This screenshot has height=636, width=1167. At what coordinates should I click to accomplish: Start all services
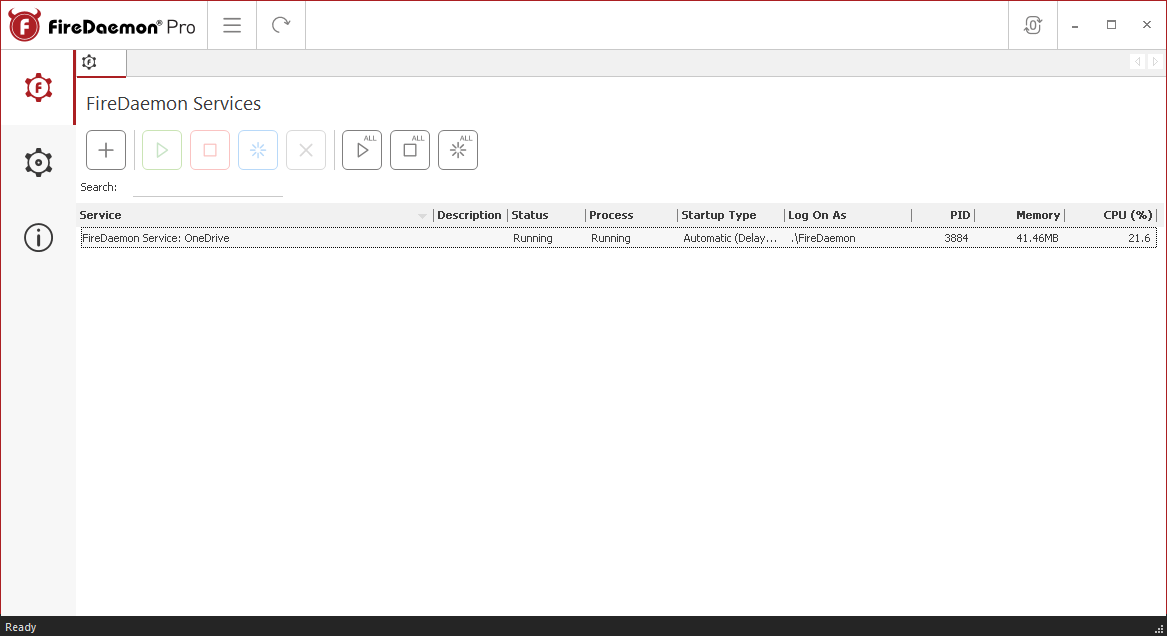tap(361, 149)
